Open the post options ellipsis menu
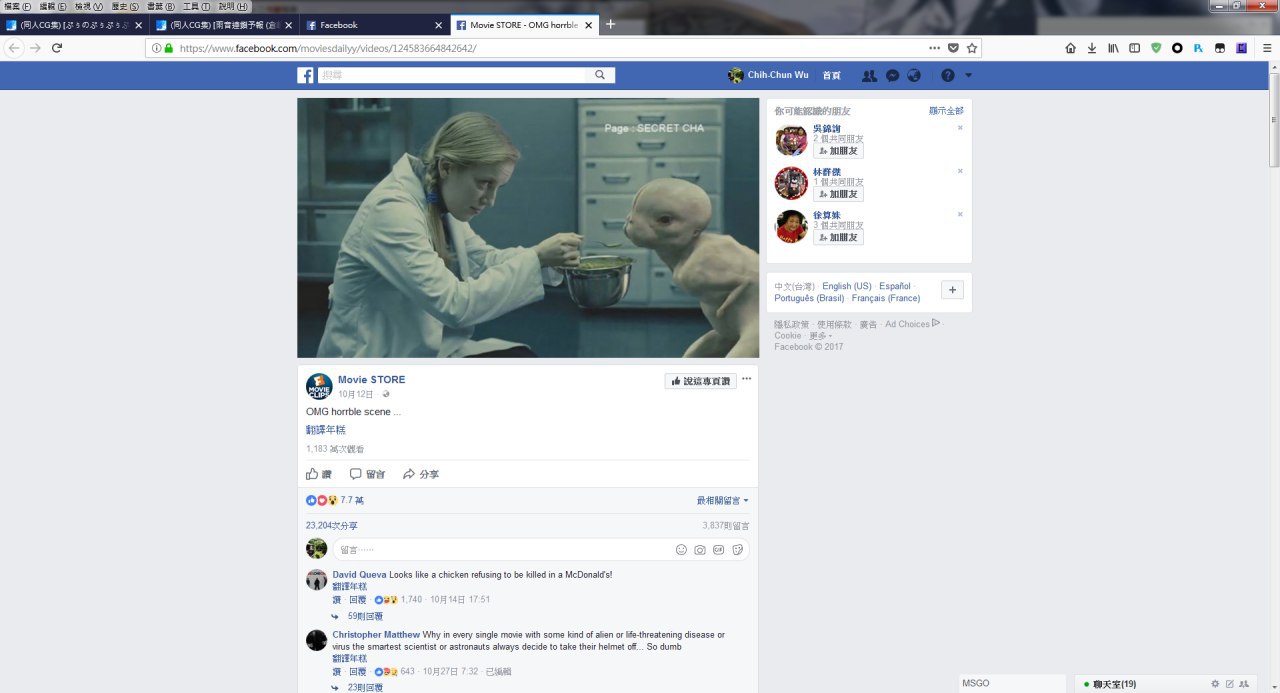The width and height of the screenshot is (1280, 693). pyautogui.click(x=746, y=379)
